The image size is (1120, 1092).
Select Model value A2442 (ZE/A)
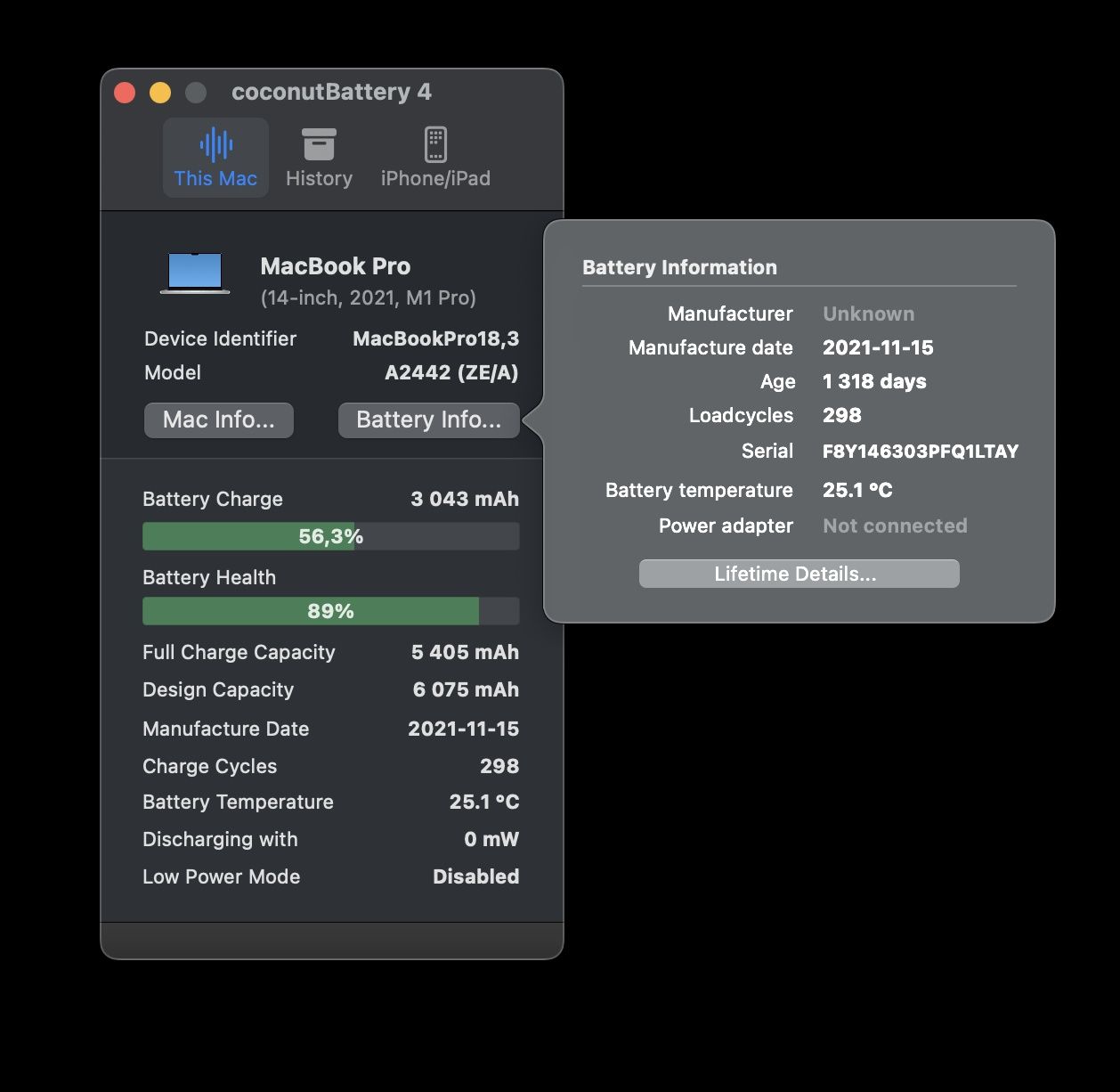tap(451, 372)
